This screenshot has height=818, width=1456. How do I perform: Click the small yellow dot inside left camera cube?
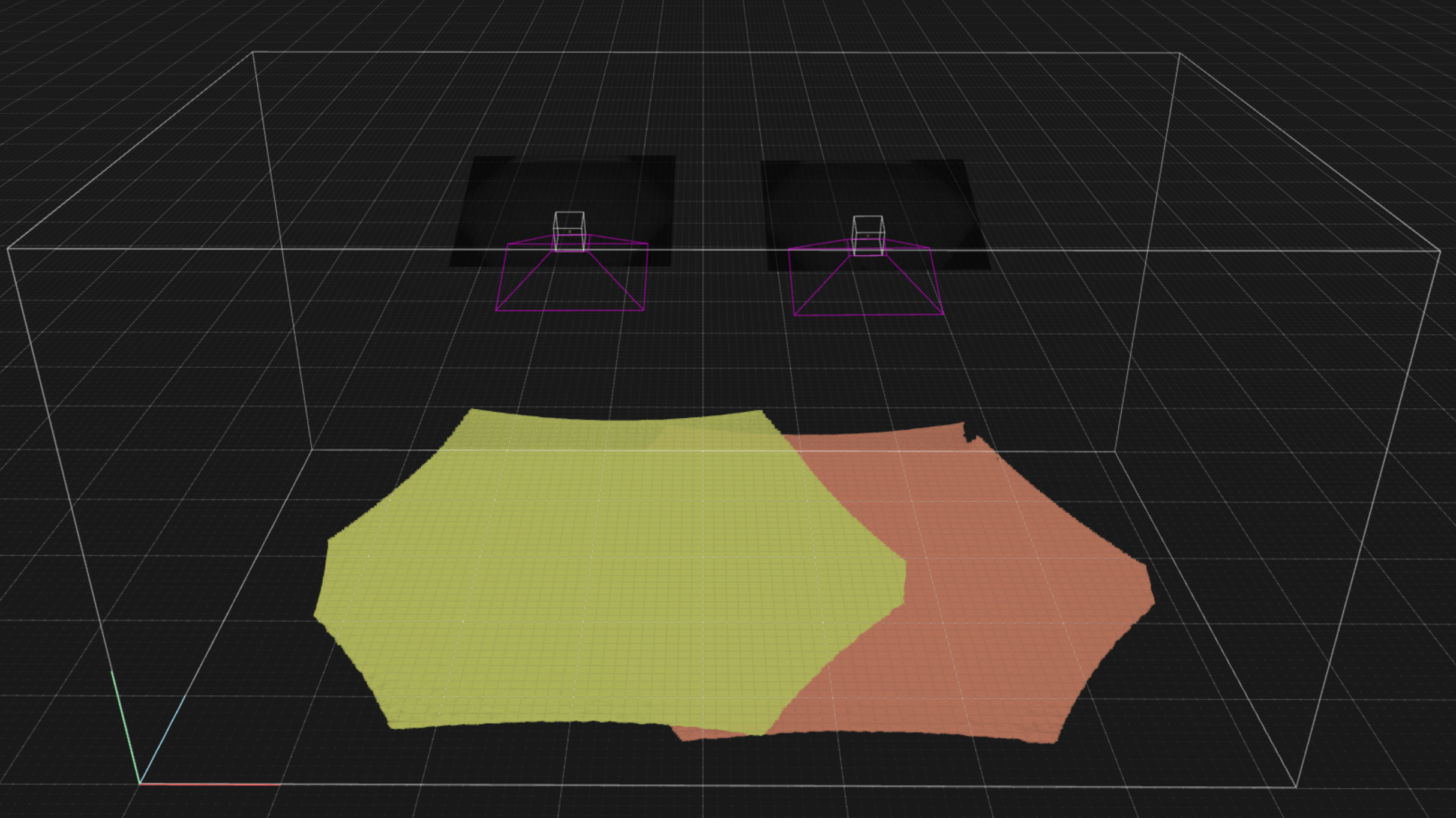pyautogui.click(x=569, y=232)
